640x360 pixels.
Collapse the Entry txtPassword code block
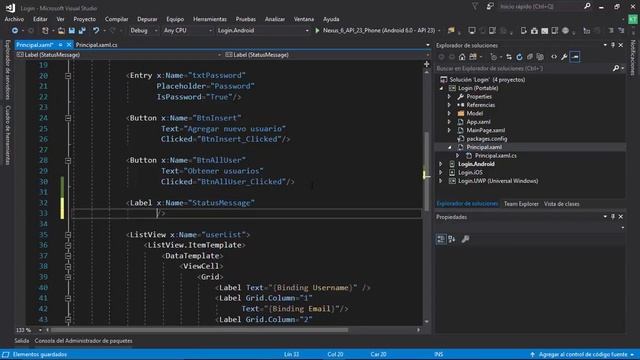(x=68, y=76)
